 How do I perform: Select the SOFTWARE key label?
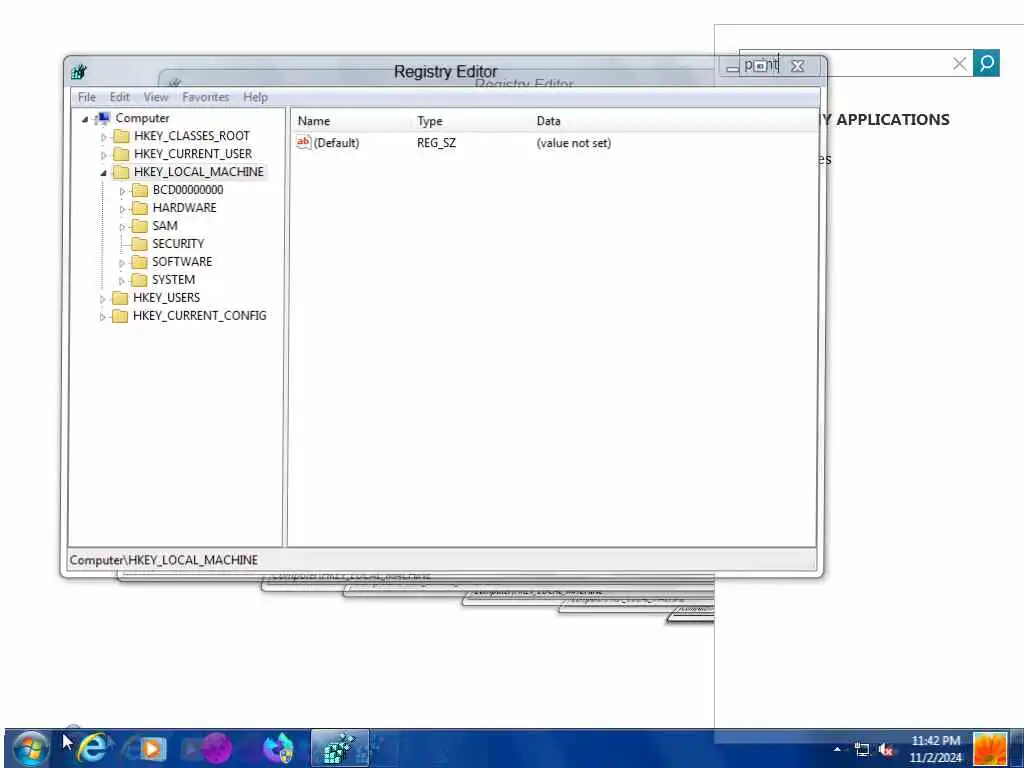182,262
